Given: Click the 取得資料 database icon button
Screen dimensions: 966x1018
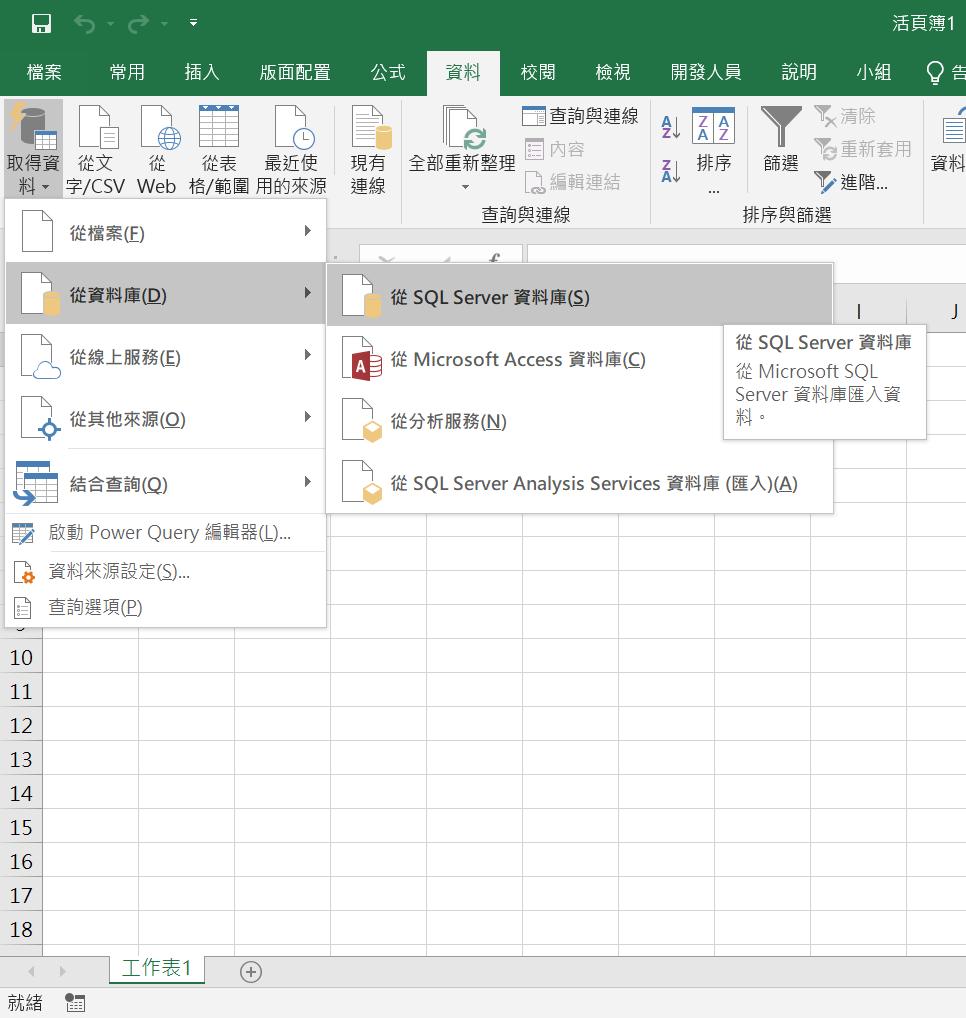Looking at the screenshot, I should [33, 149].
